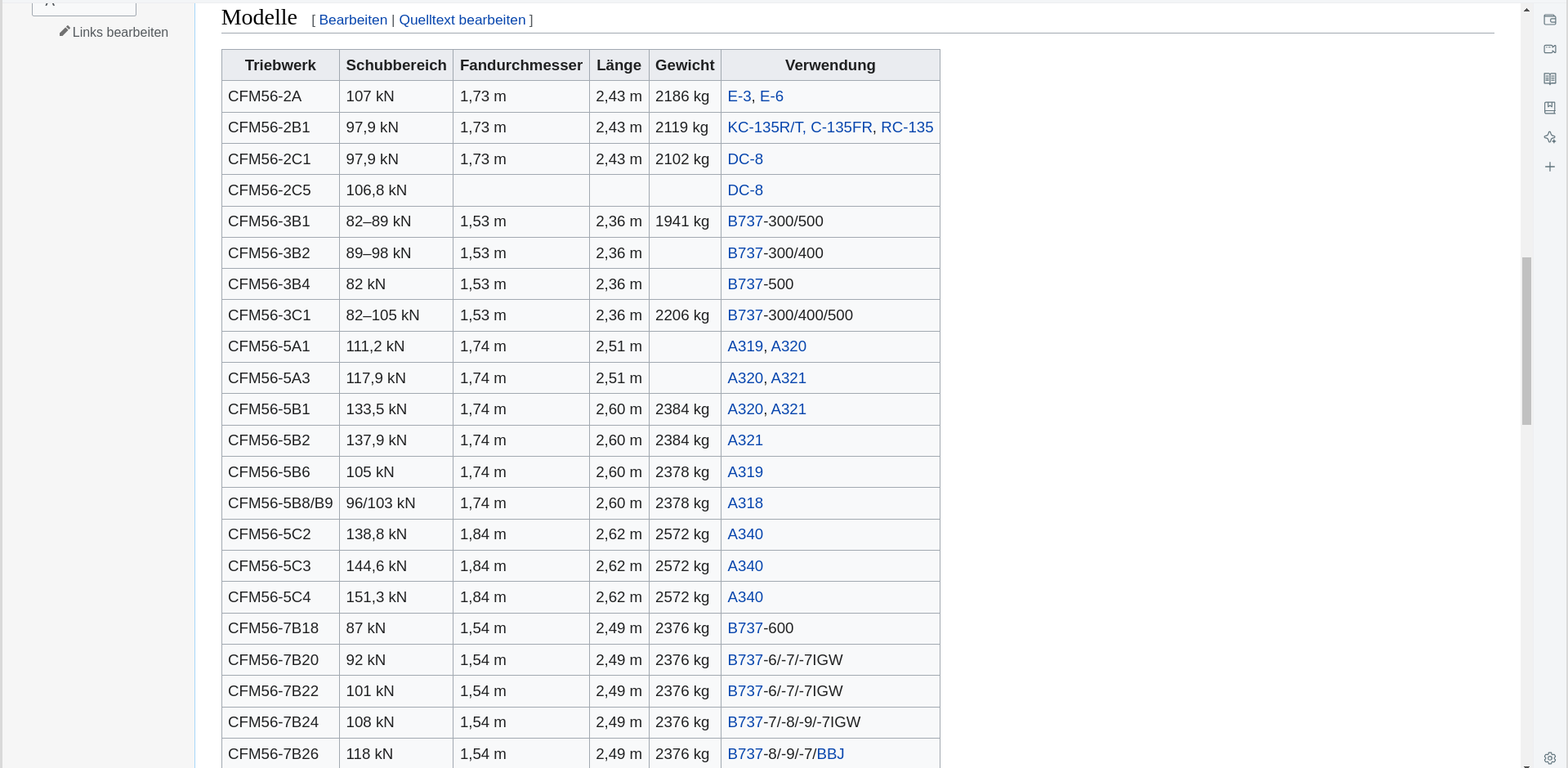Image resolution: width=1568 pixels, height=768 pixels.
Task: Open B737 link in CFM56-7B18 row
Action: pos(745,628)
